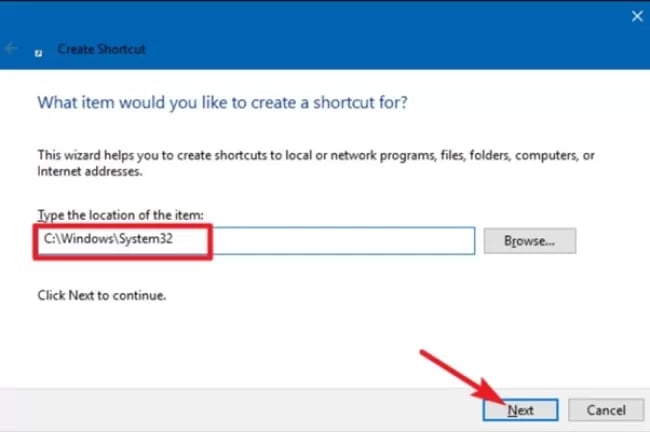Click the 'Create Shortcut' title text
Image resolution: width=650 pixels, height=432 pixels.
(102, 49)
